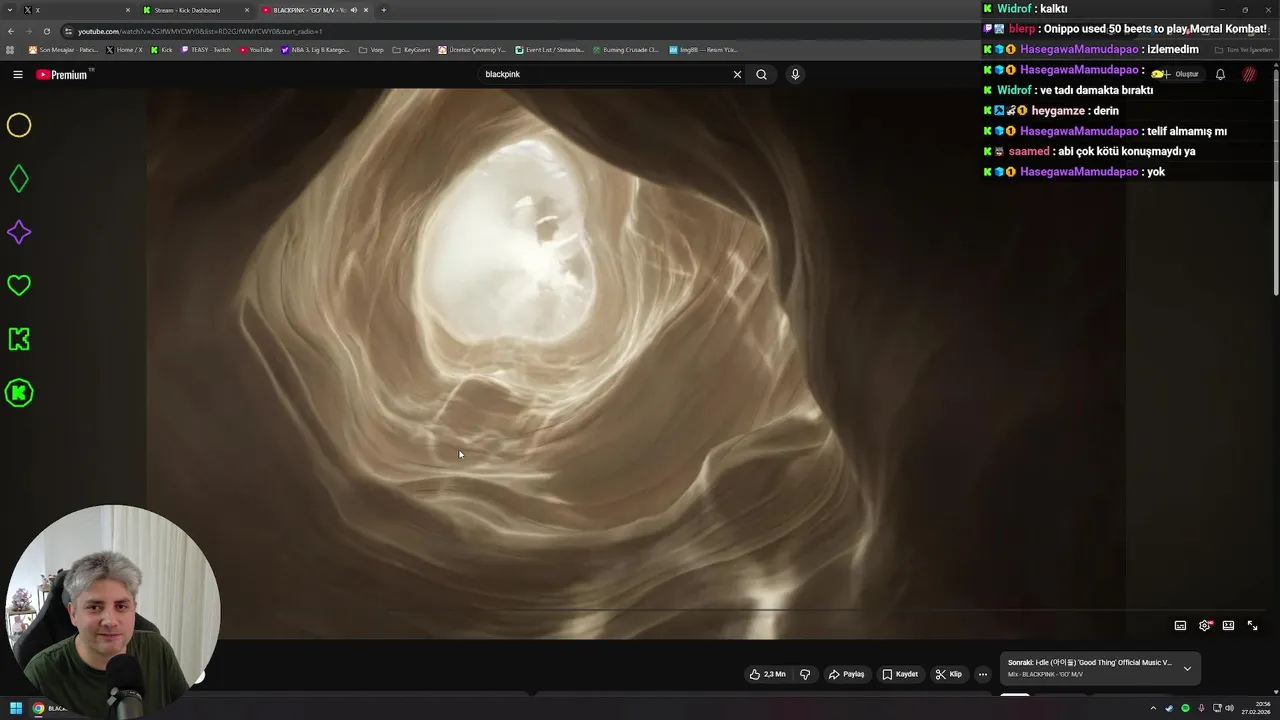Select the green Kick K overlay icon
Image resolution: width=1280 pixels, height=720 pixels.
19,339
